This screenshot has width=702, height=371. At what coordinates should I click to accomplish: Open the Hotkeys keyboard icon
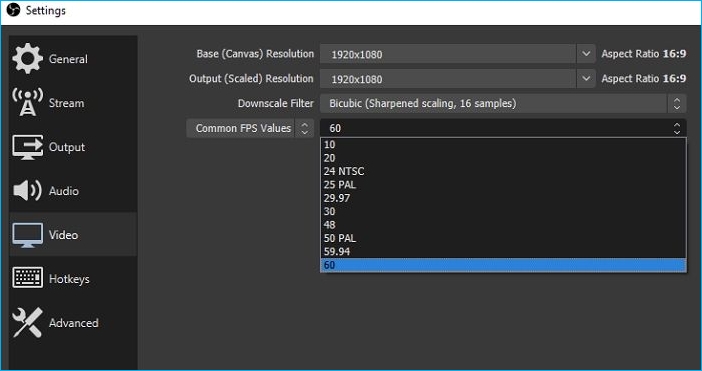27,278
